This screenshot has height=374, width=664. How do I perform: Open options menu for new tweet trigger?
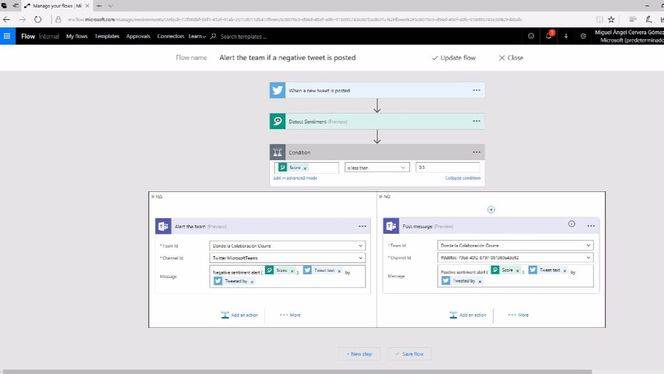pyautogui.click(x=476, y=90)
